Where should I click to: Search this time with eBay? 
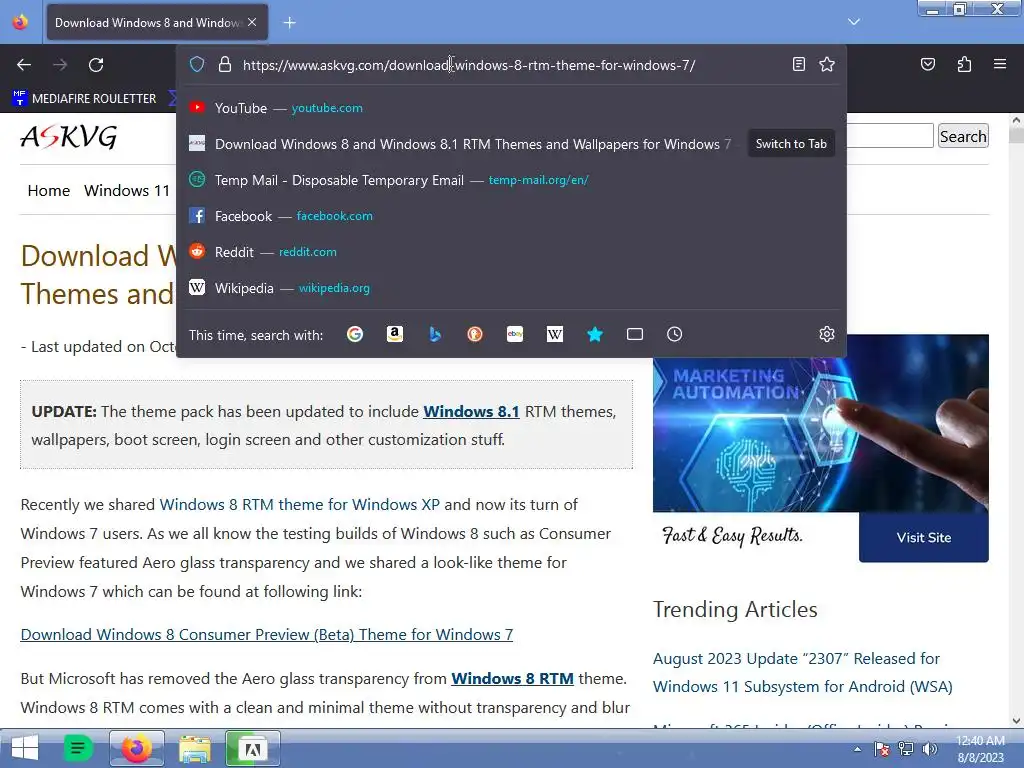pos(515,334)
